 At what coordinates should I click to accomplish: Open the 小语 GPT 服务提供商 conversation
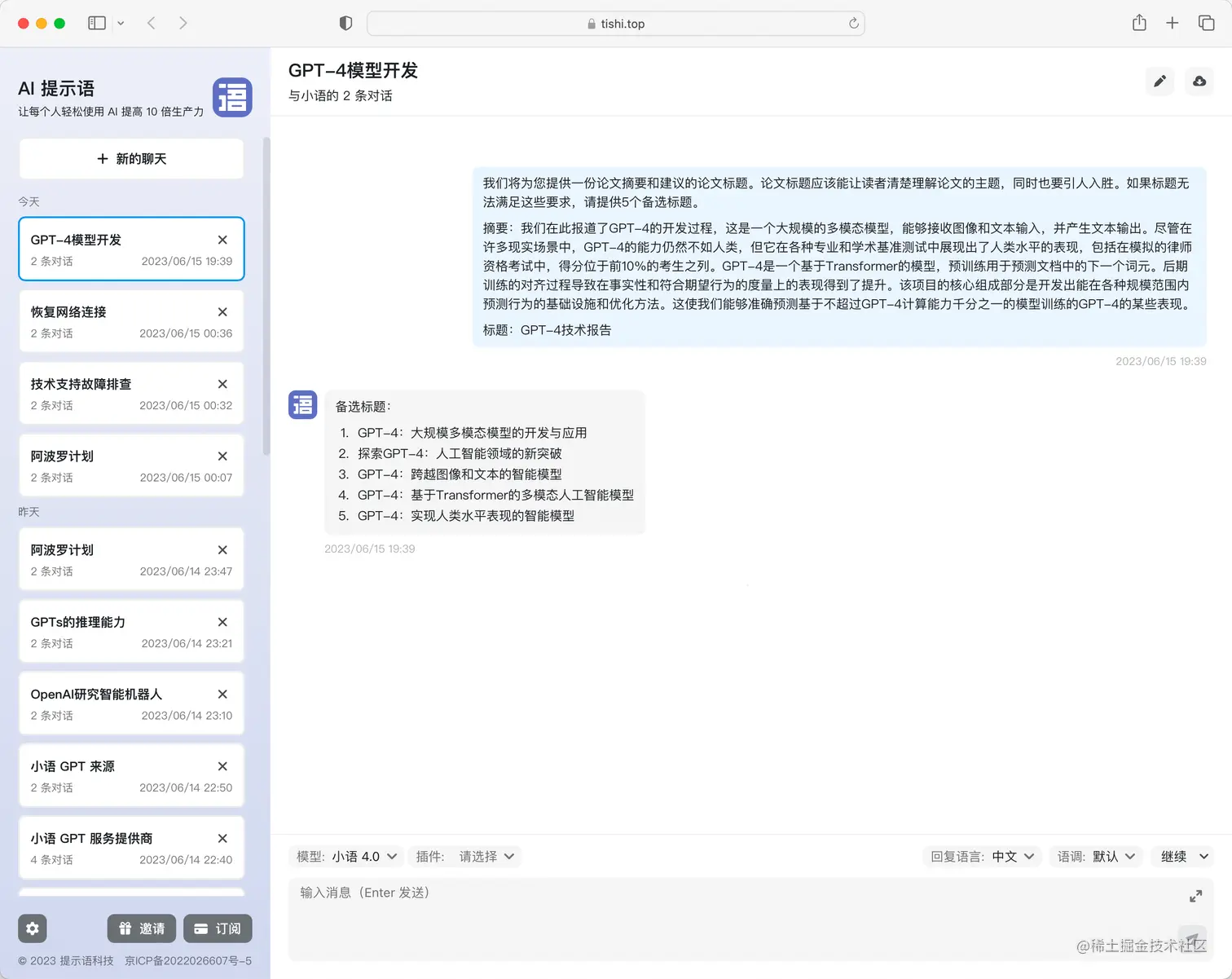pos(131,848)
